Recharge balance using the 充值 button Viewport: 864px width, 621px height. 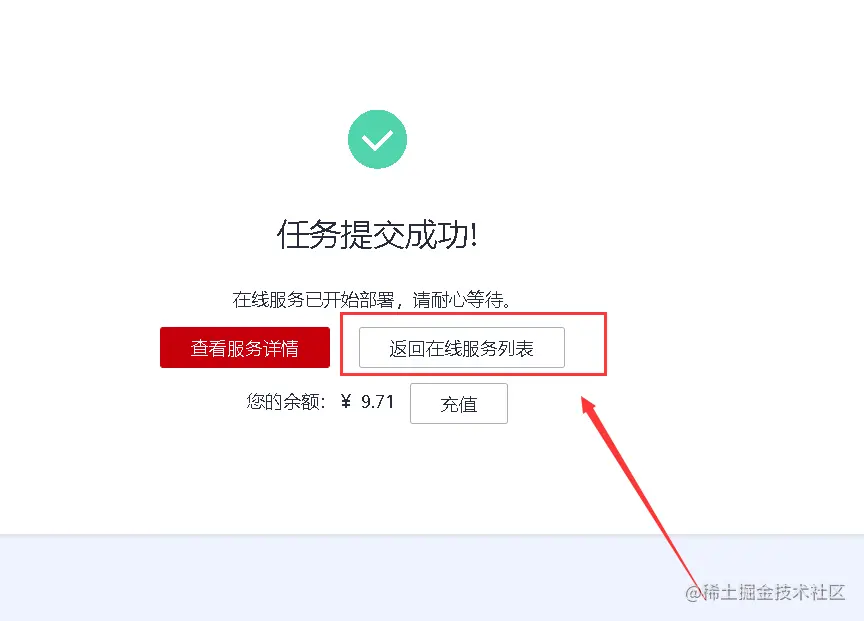[458, 404]
